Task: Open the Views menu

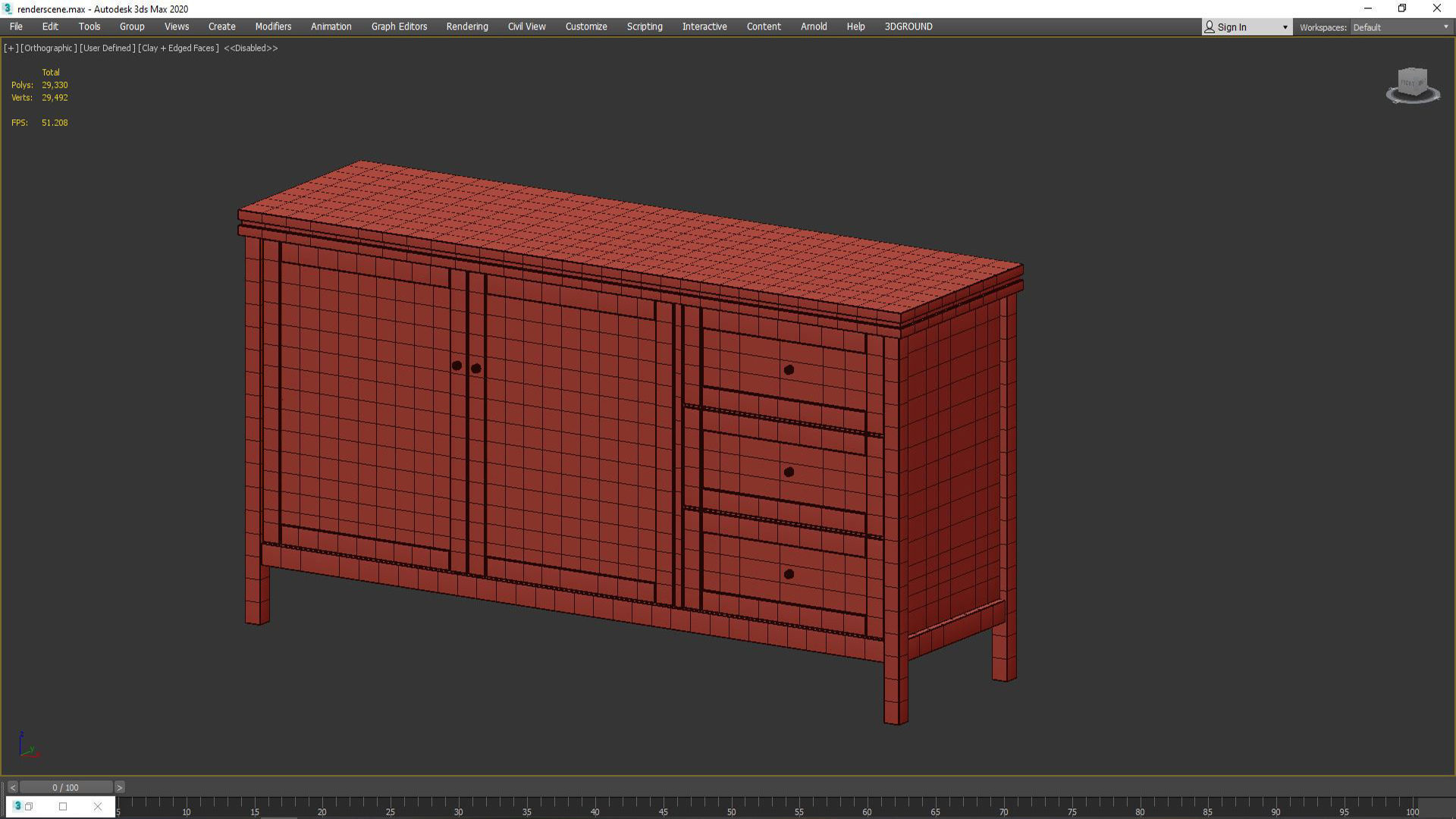Action: coord(177,27)
